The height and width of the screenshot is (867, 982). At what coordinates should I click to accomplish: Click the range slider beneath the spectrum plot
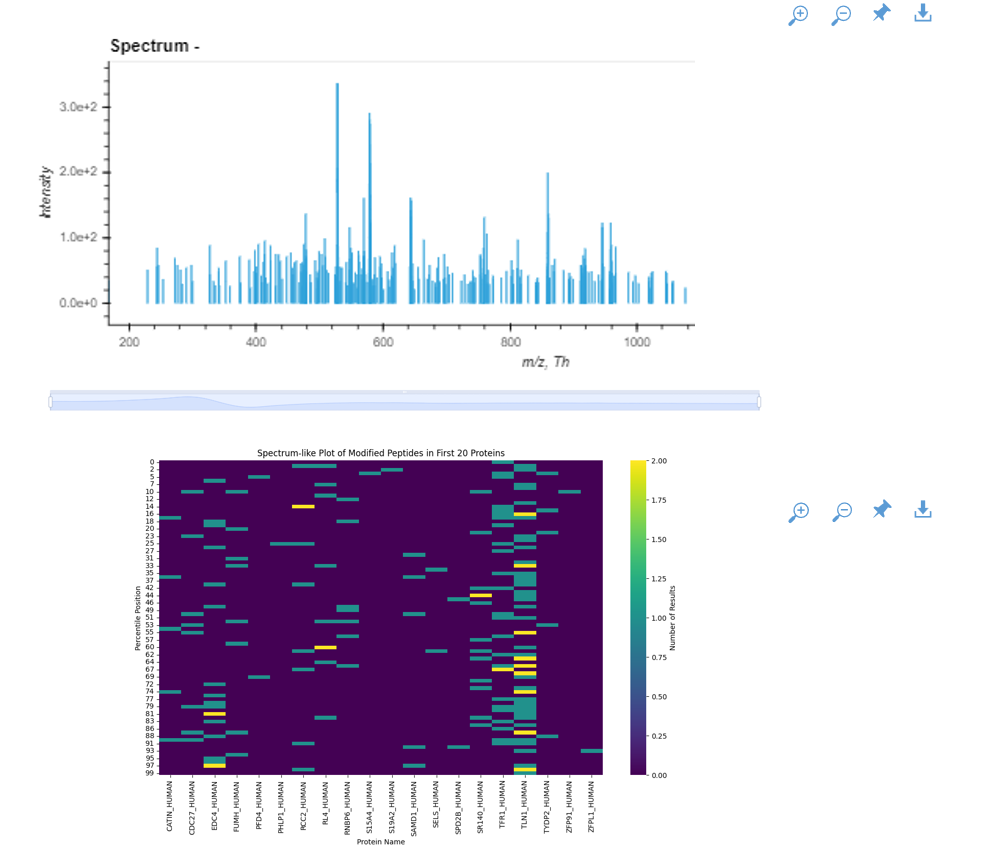tap(400, 399)
